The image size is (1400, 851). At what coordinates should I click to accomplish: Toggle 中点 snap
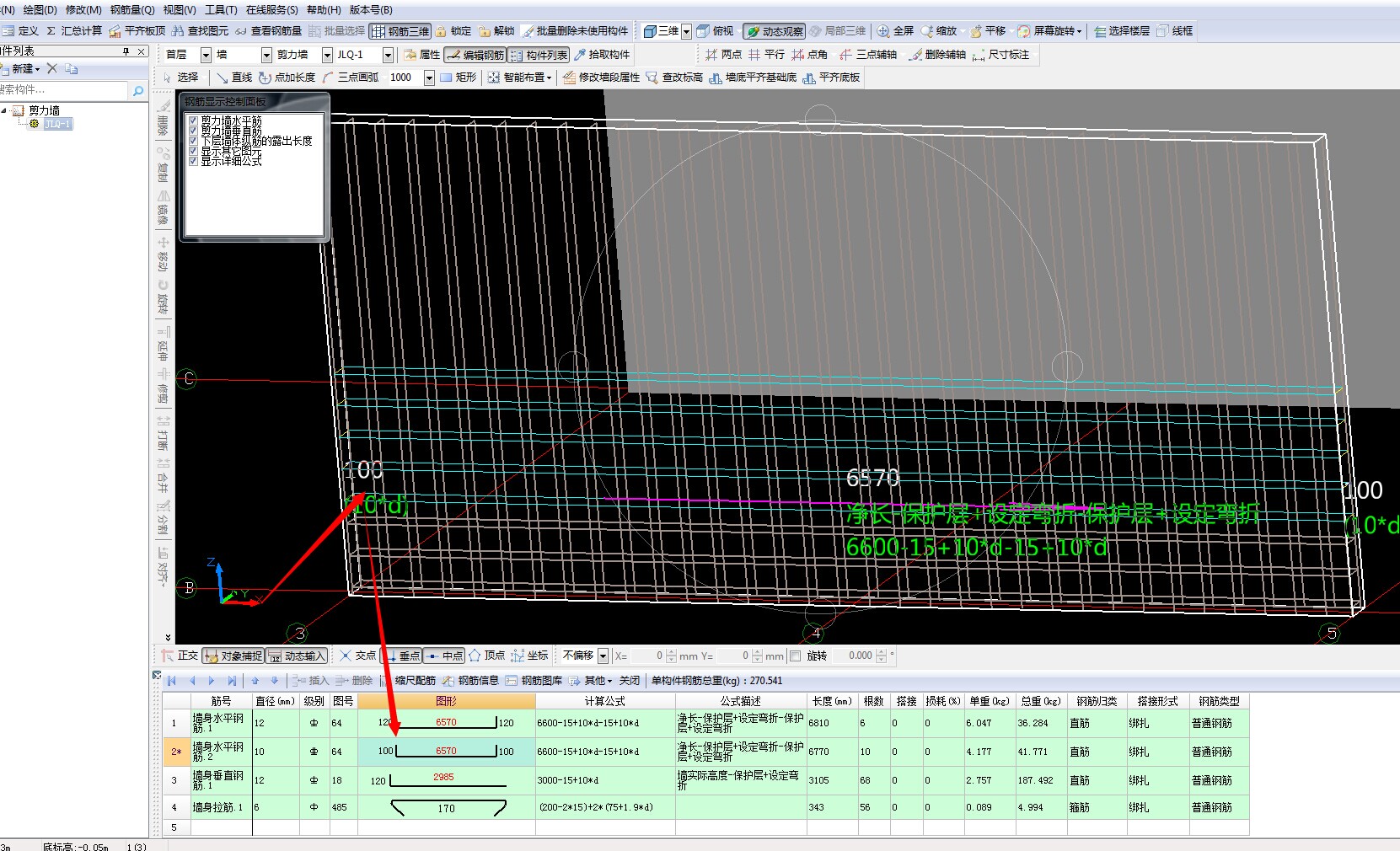click(x=444, y=656)
